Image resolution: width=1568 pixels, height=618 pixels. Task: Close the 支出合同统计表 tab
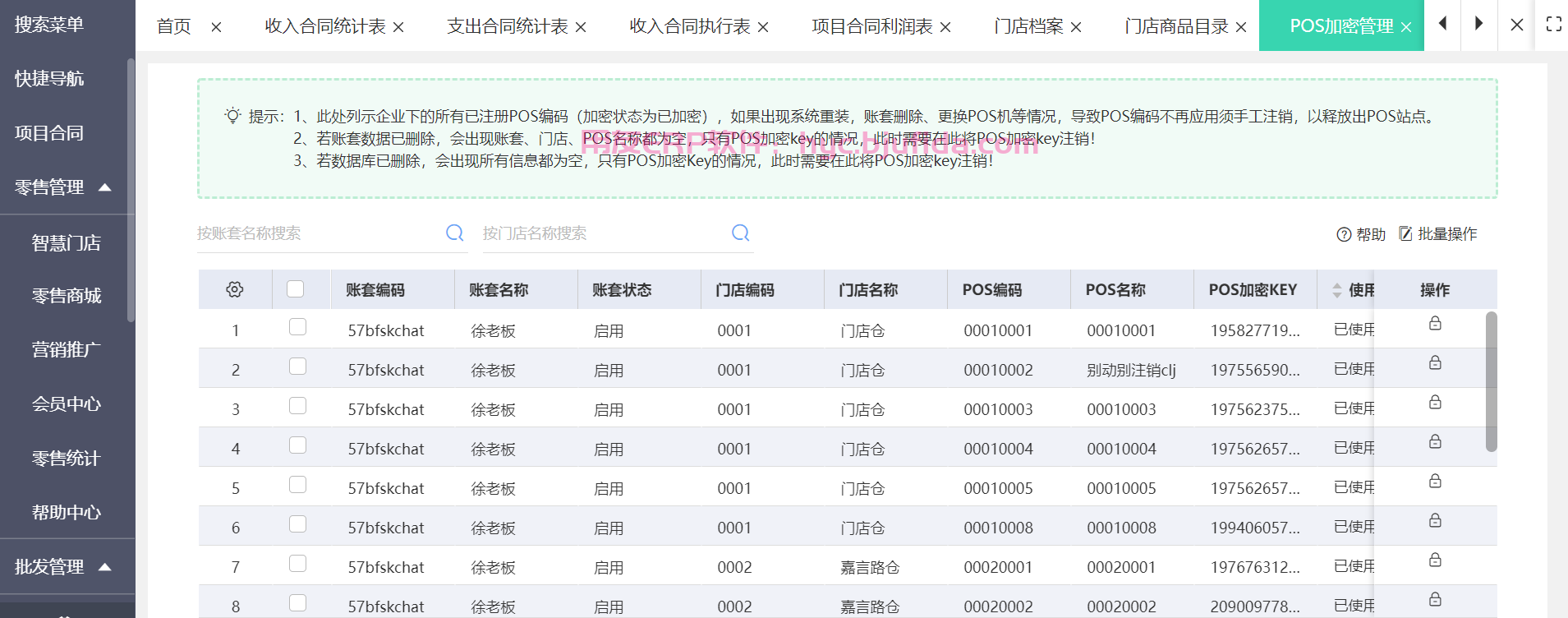pyautogui.click(x=581, y=27)
